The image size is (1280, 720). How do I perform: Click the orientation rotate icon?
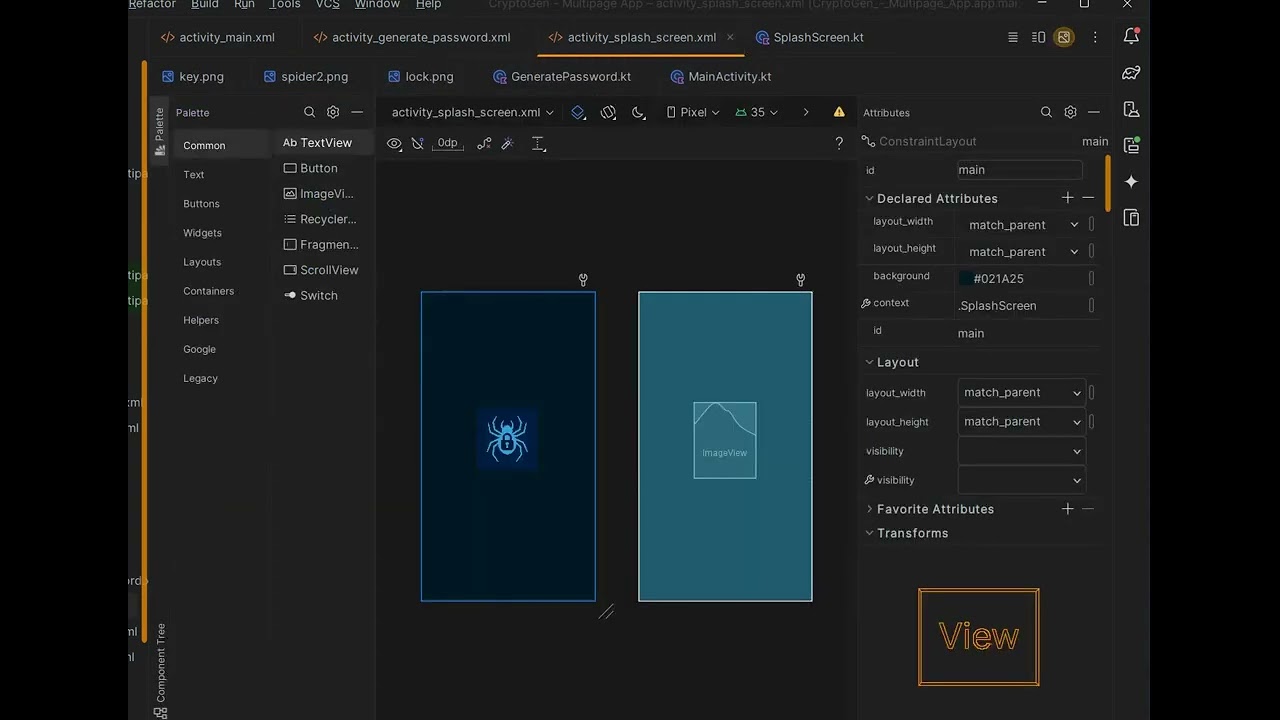pos(608,113)
